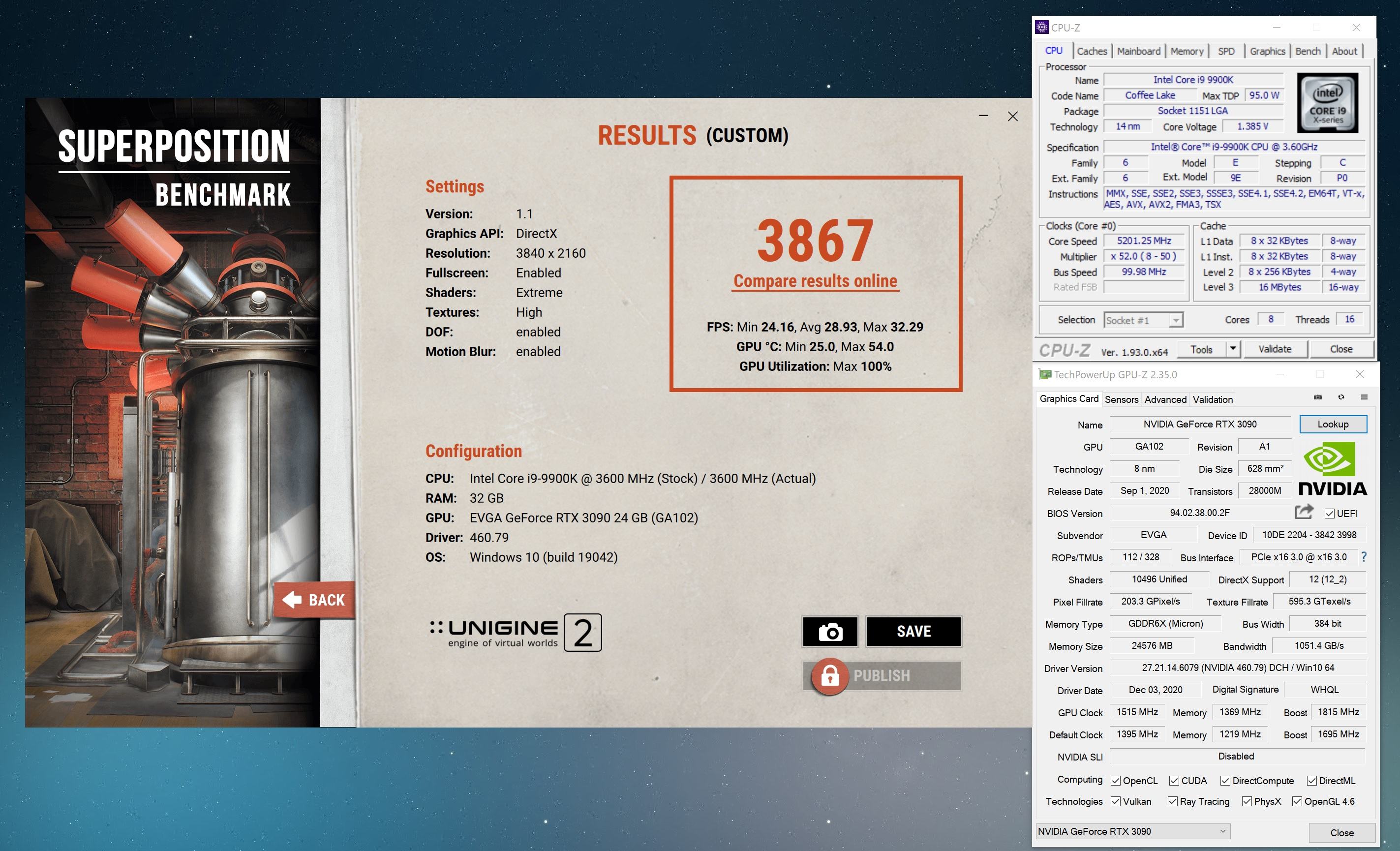Click the camera screenshot button in Superposition
Screen dimensions: 1400x851
click(x=830, y=632)
